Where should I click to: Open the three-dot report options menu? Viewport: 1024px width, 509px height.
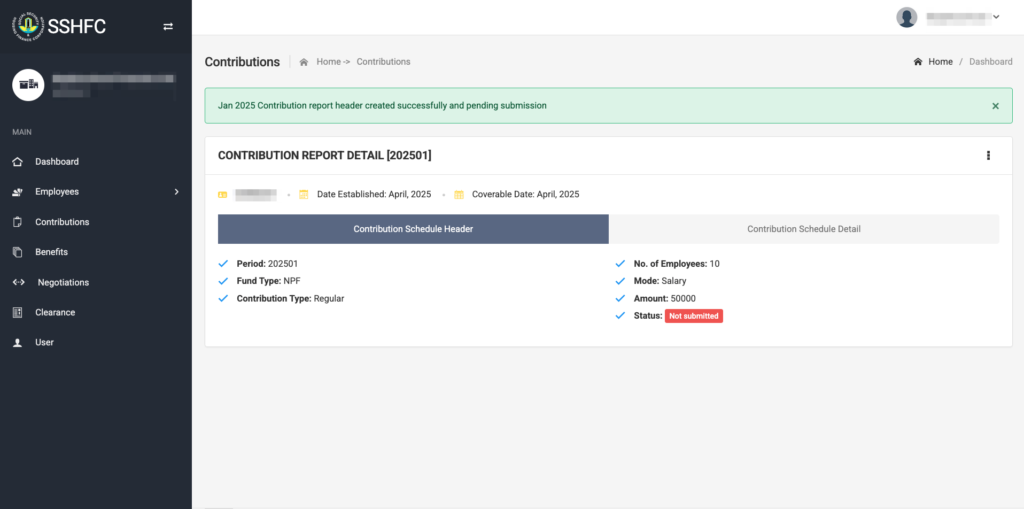(x=988, y=155)
